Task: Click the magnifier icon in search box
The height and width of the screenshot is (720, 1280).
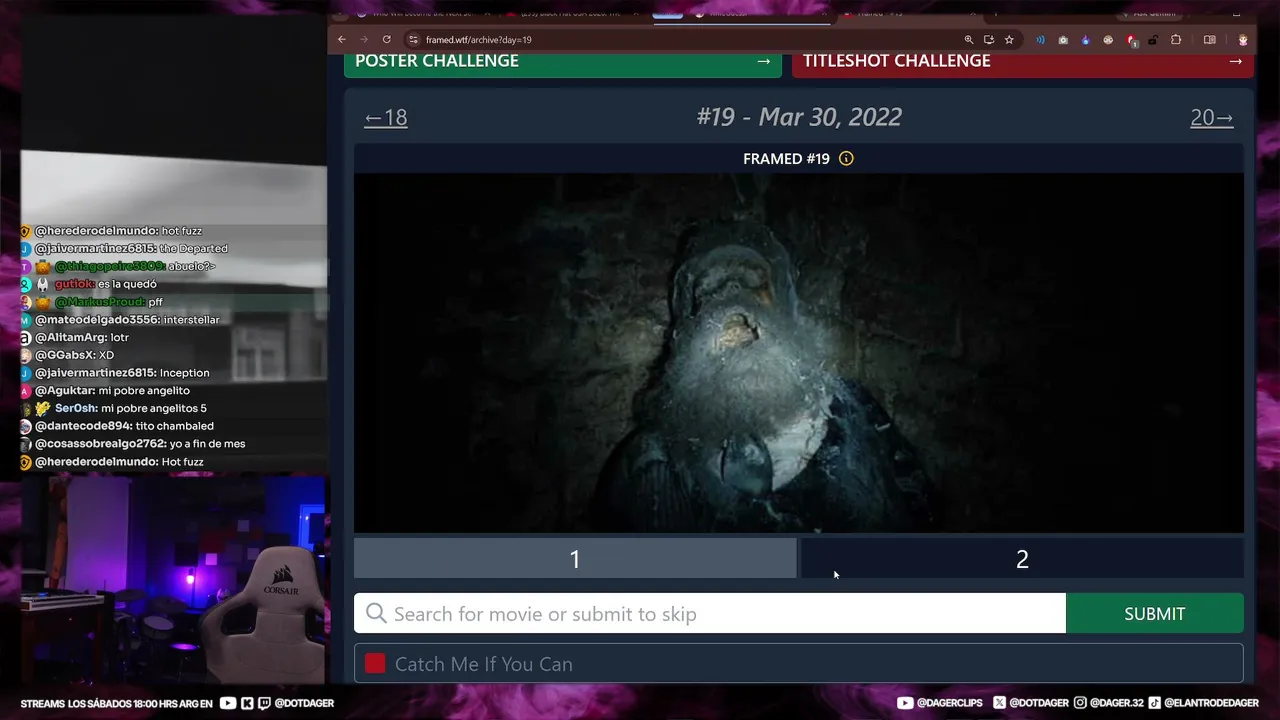Action: 376,614
